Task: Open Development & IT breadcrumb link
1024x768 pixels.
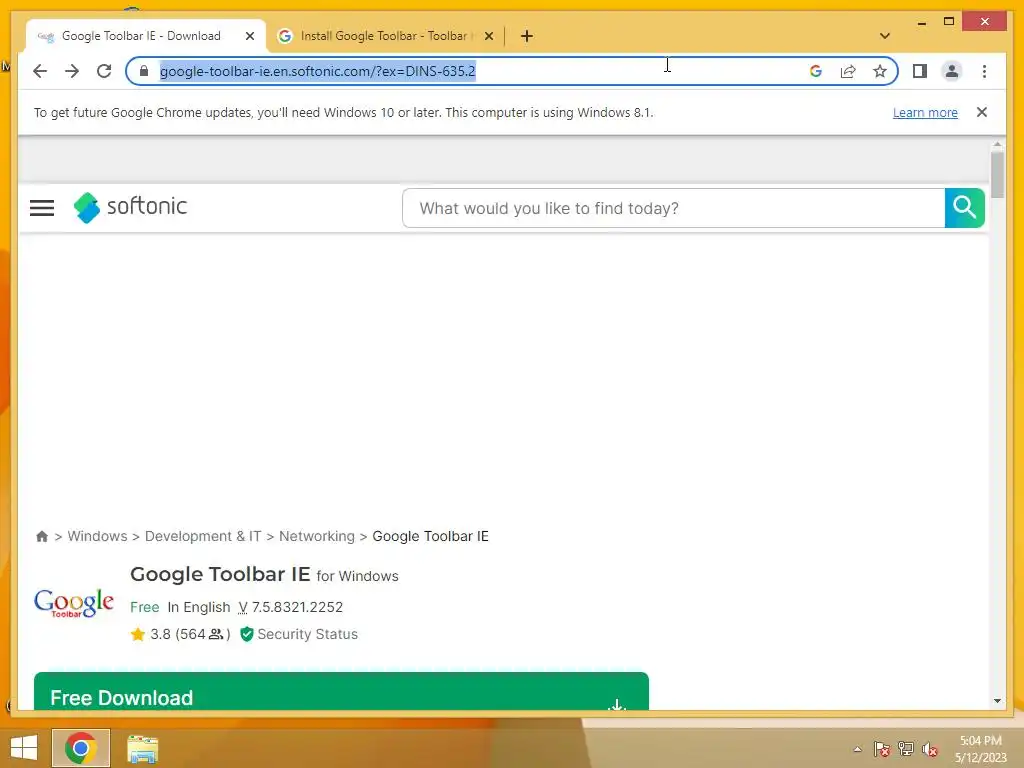Action: pos(202,536)
